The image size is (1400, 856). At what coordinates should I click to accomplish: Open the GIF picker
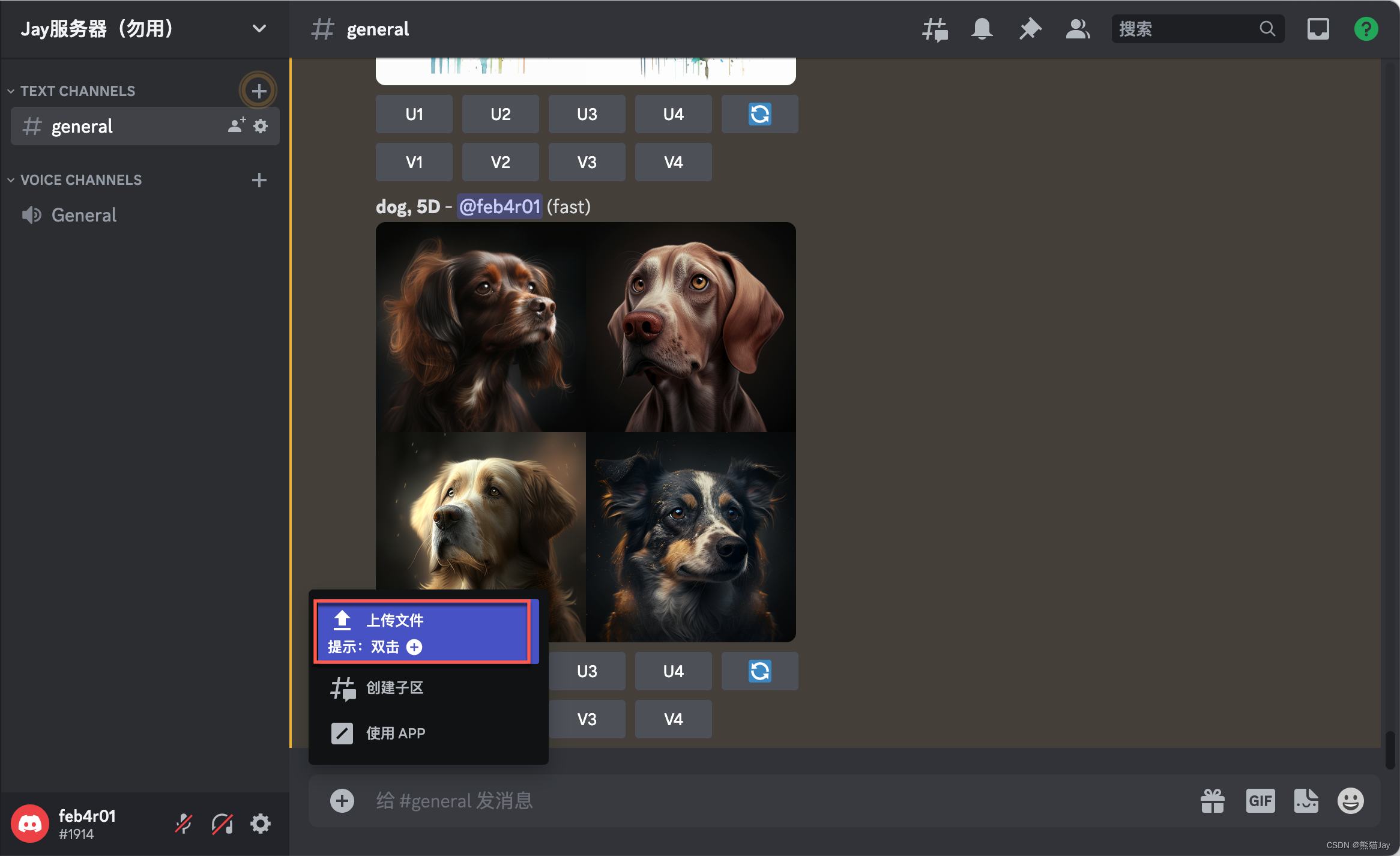click(x=1260, y=800)
